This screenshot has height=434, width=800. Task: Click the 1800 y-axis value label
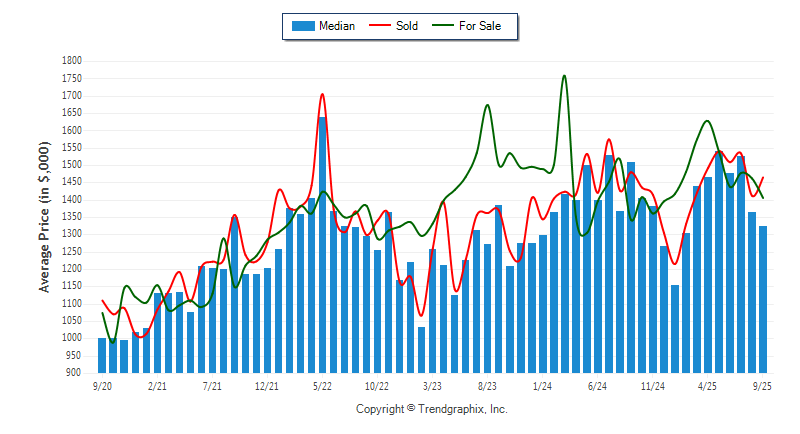tap(71, 61)
